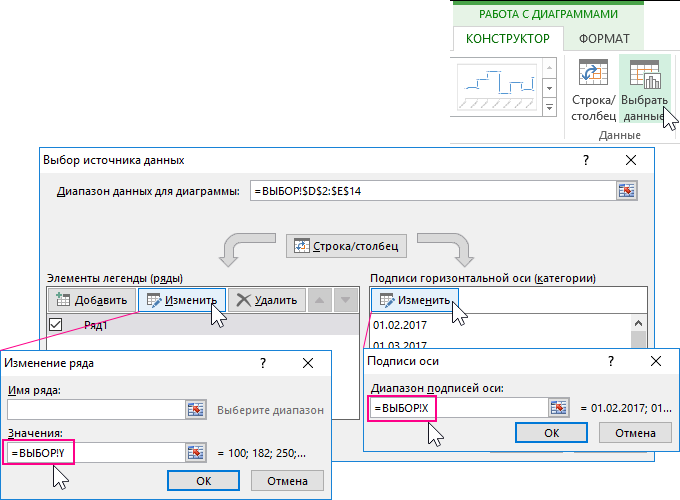Move series up with the up arrow
680x500 pixels.
(x=318, y=299)
